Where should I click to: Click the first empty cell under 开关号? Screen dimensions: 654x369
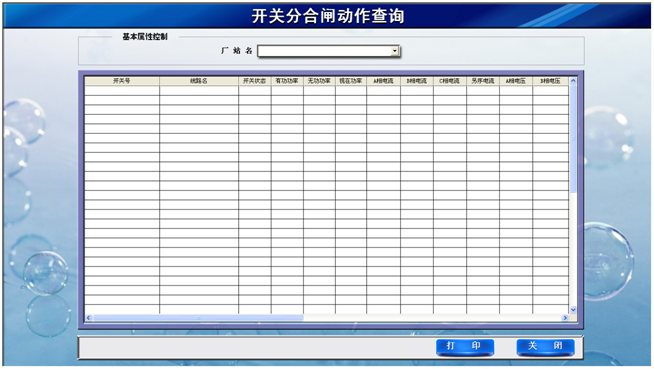[122, 90]
